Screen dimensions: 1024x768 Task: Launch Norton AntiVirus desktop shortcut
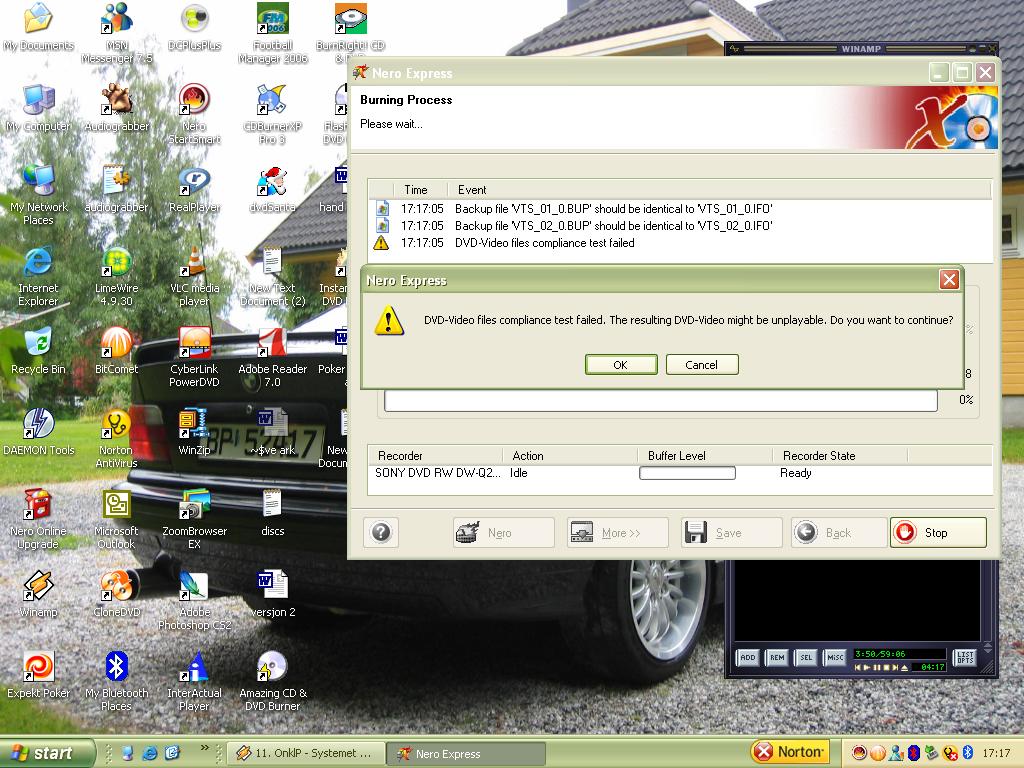(117, 438)
